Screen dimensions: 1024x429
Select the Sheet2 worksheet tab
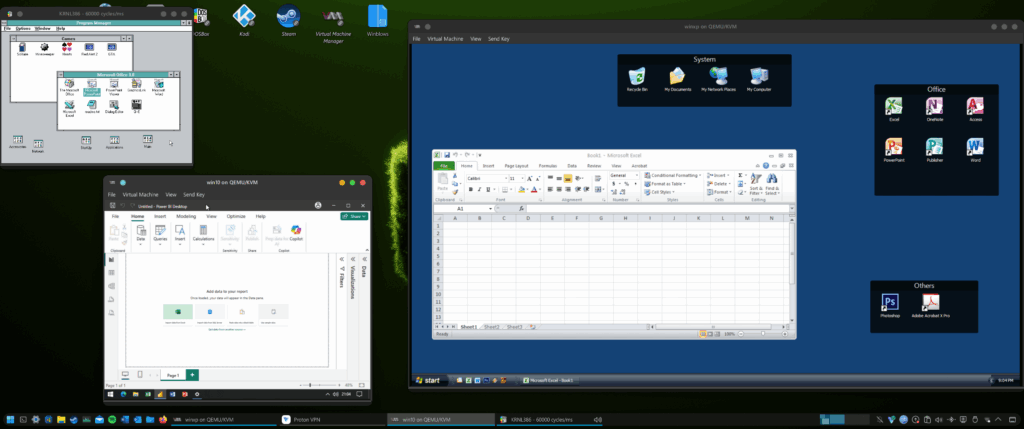(x=491, y=326)
